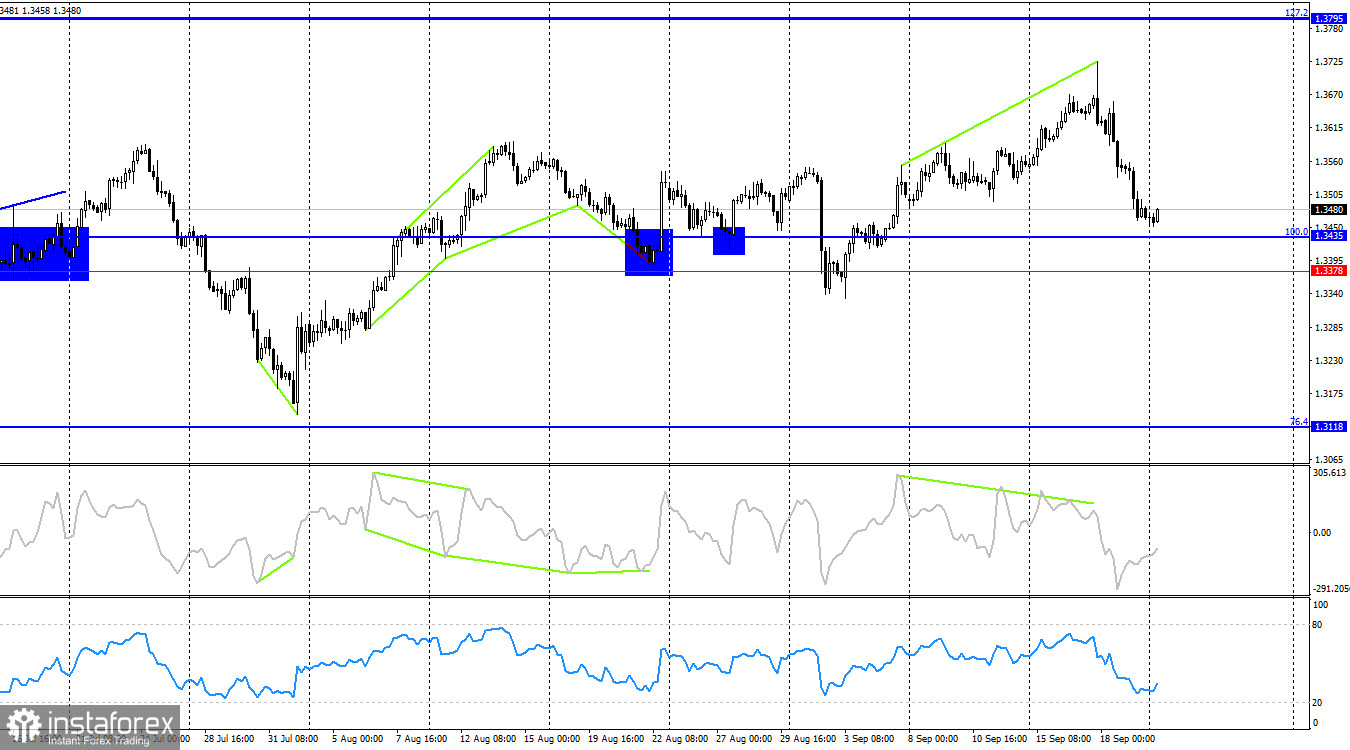Select the green trendline over September highs

1000,113
